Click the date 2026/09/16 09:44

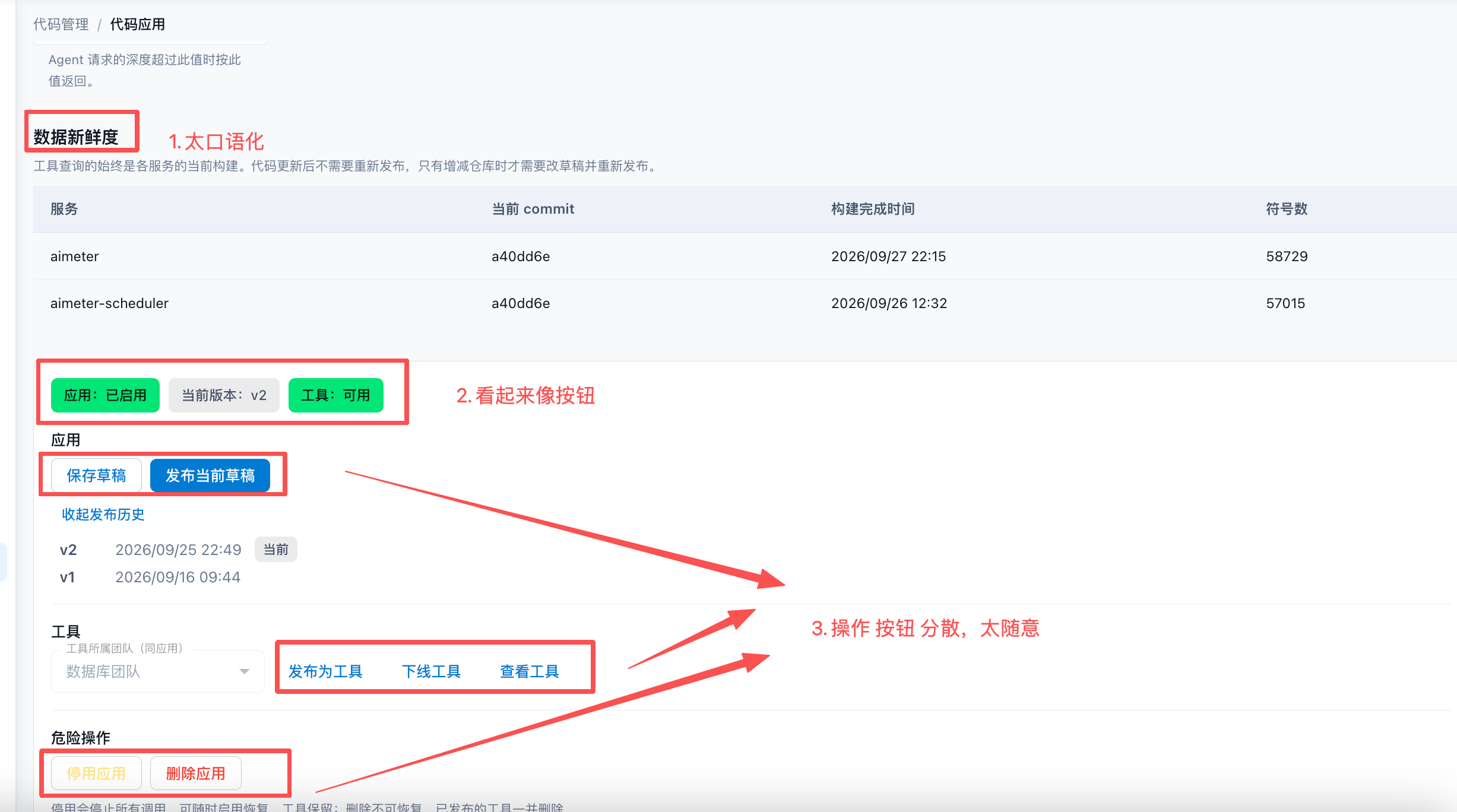(x=178, y=577)
